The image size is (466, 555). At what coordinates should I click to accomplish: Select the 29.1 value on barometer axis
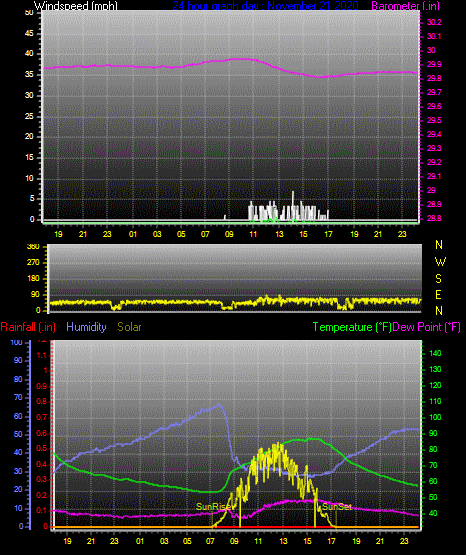(x=434, y=176)
